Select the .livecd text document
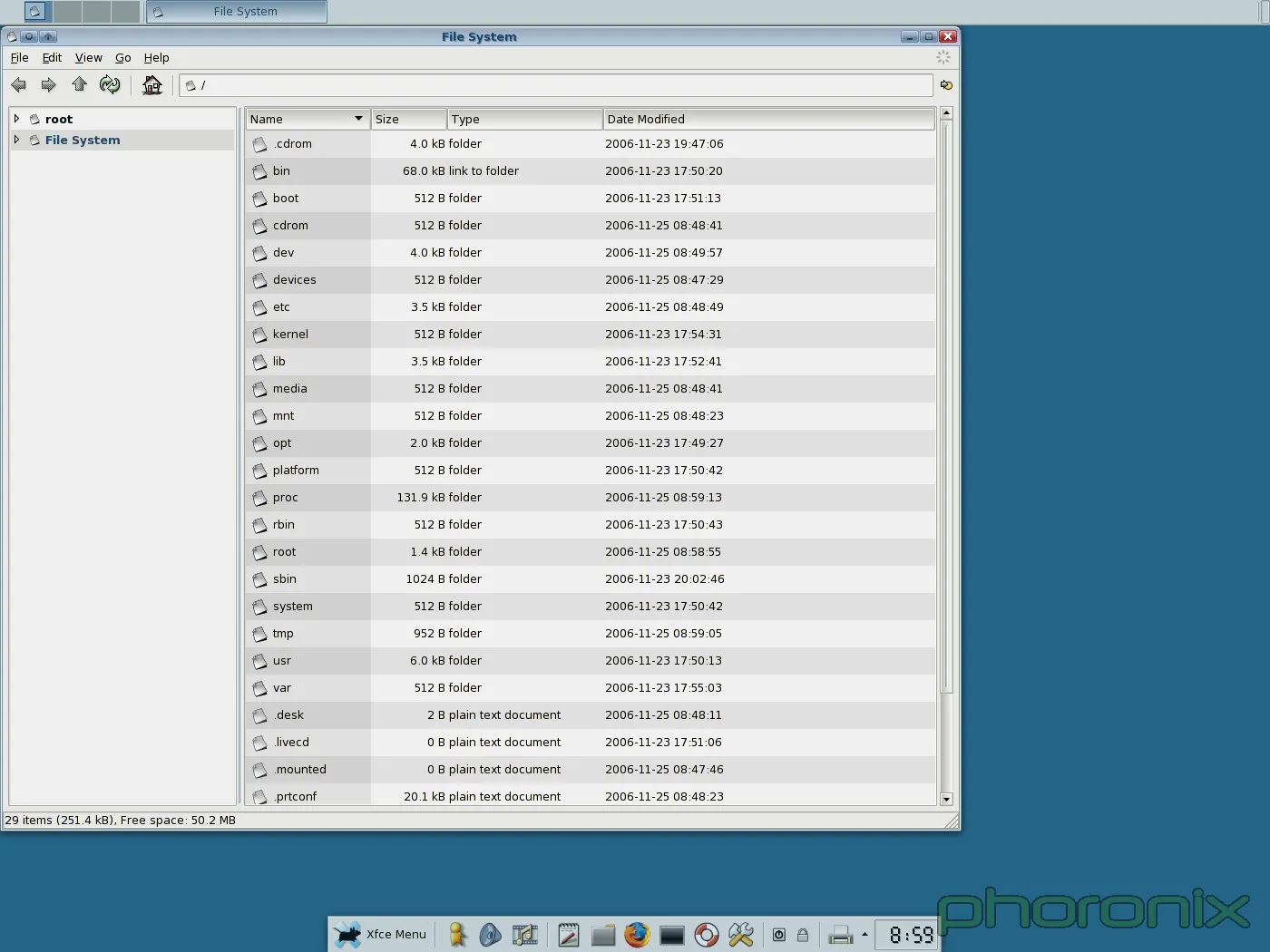Viewport: 1270px width, 952px height. click(591, 743)
